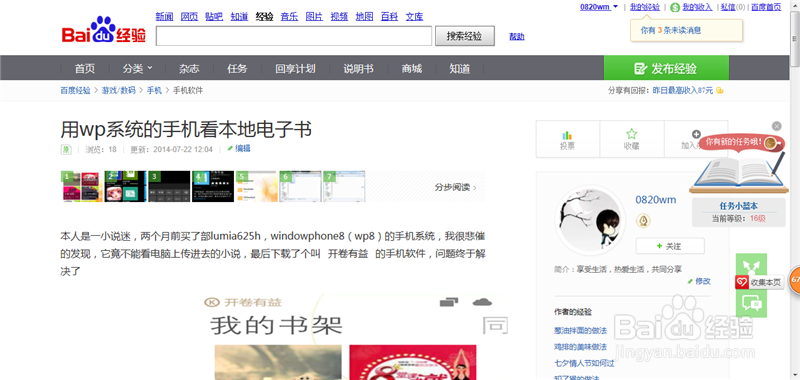
Task: Click the 私信 messages link
Action: (728, 7)
